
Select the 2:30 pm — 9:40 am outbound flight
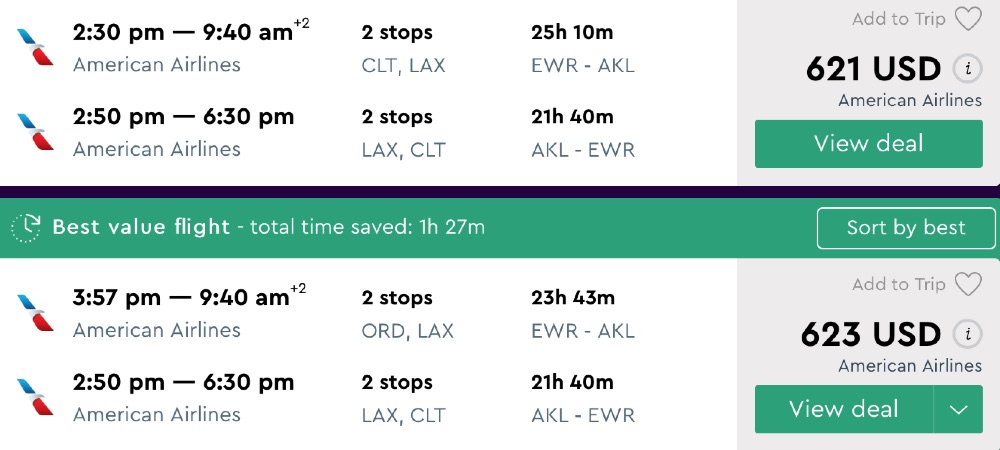(x=181, y=32)
